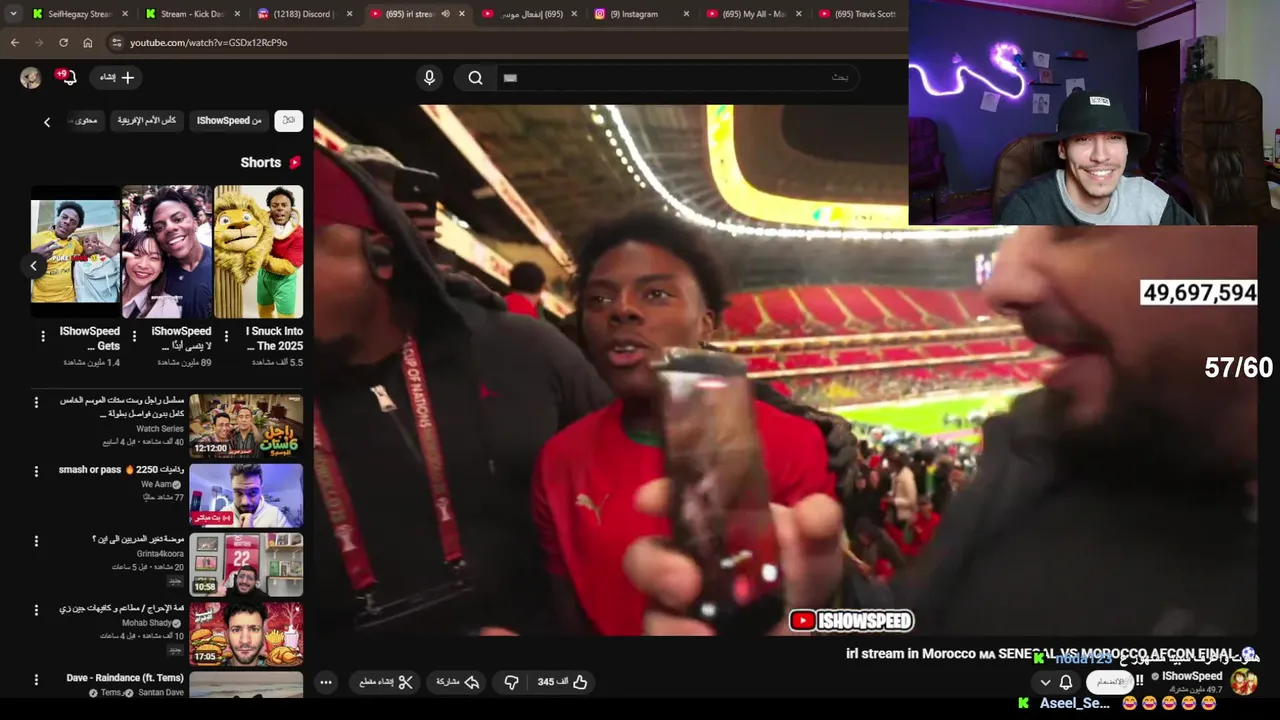Click the Create clip scissors button
This screenshot has width=1280, height=720.
tap(386, 682)
